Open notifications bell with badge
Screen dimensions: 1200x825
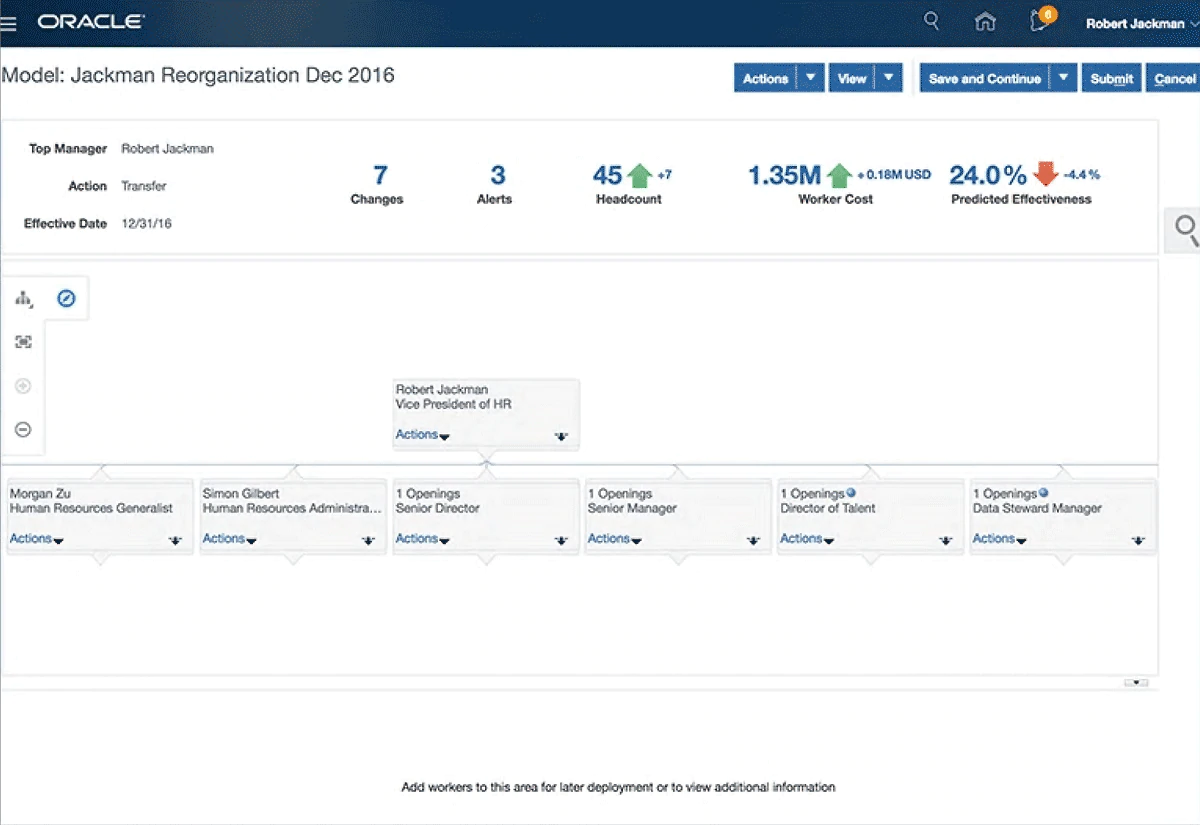tap(1040, 21)
